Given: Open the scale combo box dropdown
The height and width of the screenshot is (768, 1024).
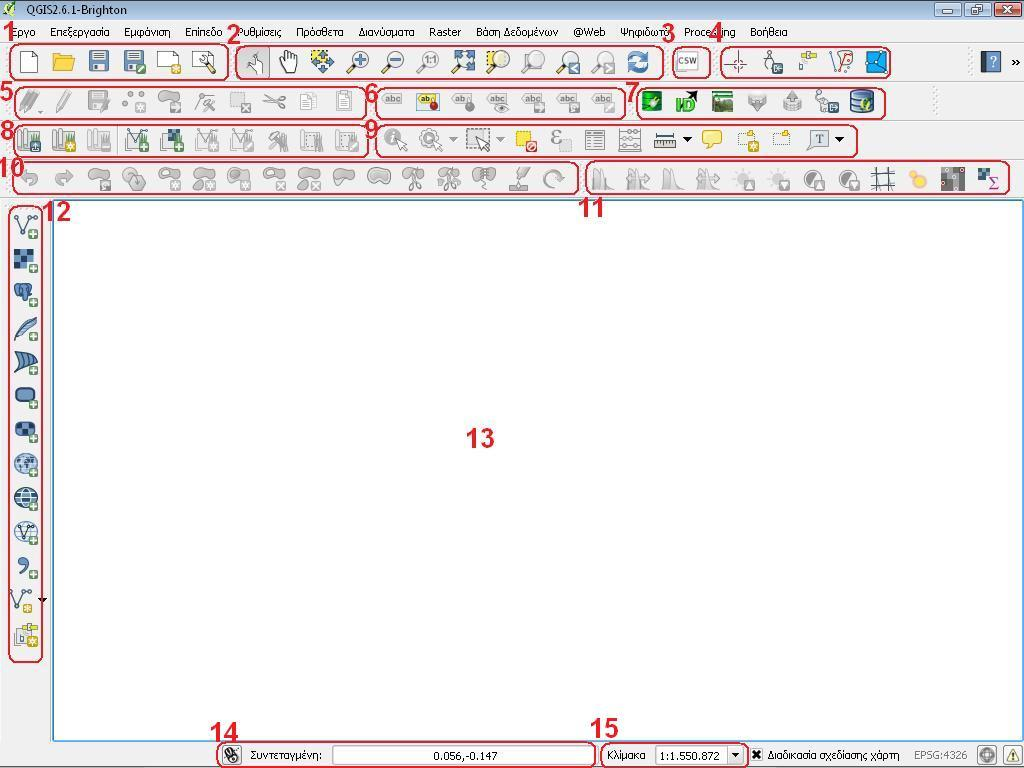Looking at the screenshot, I should [x=735, y=755].
